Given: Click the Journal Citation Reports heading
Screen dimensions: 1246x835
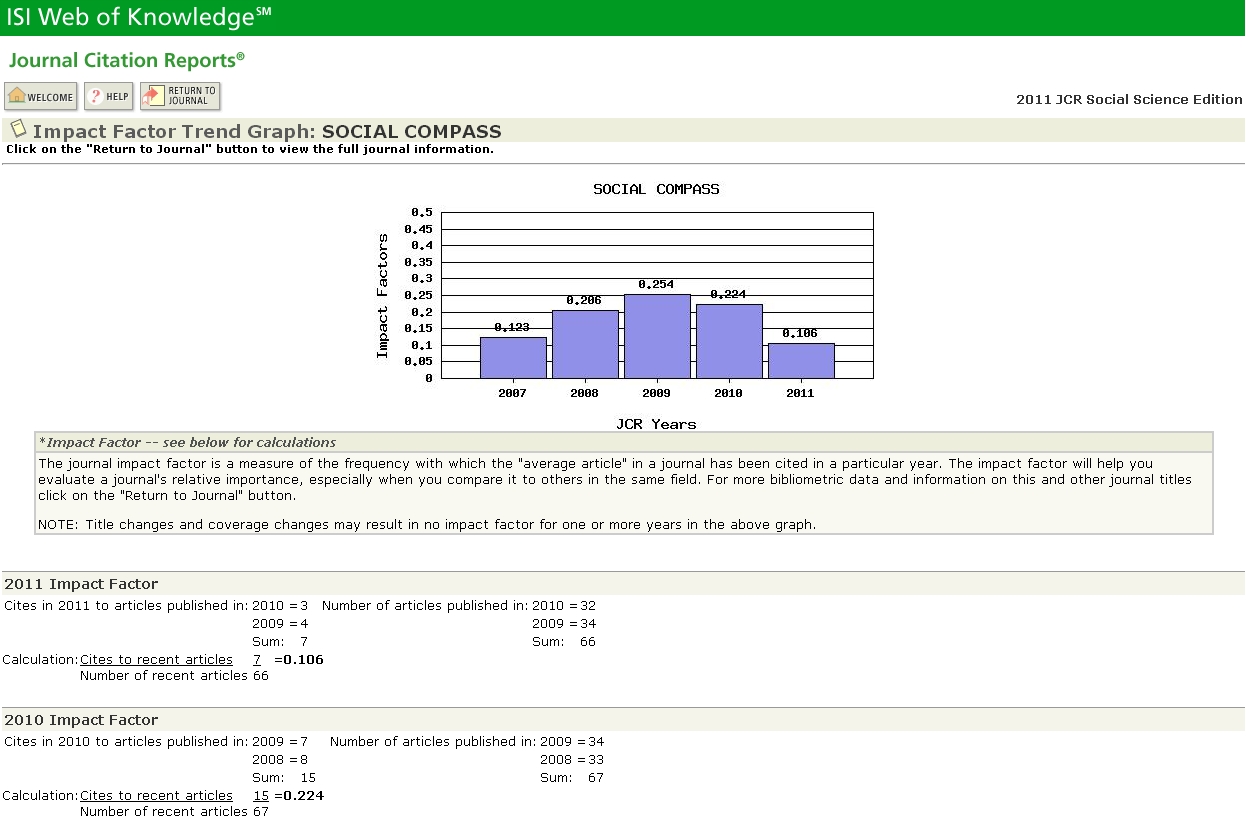Looking at the screenshot, I should [126, 60].
